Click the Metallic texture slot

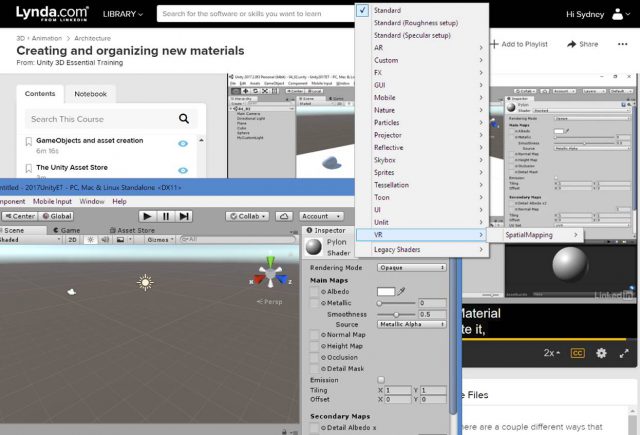click(x=314, y=303)
